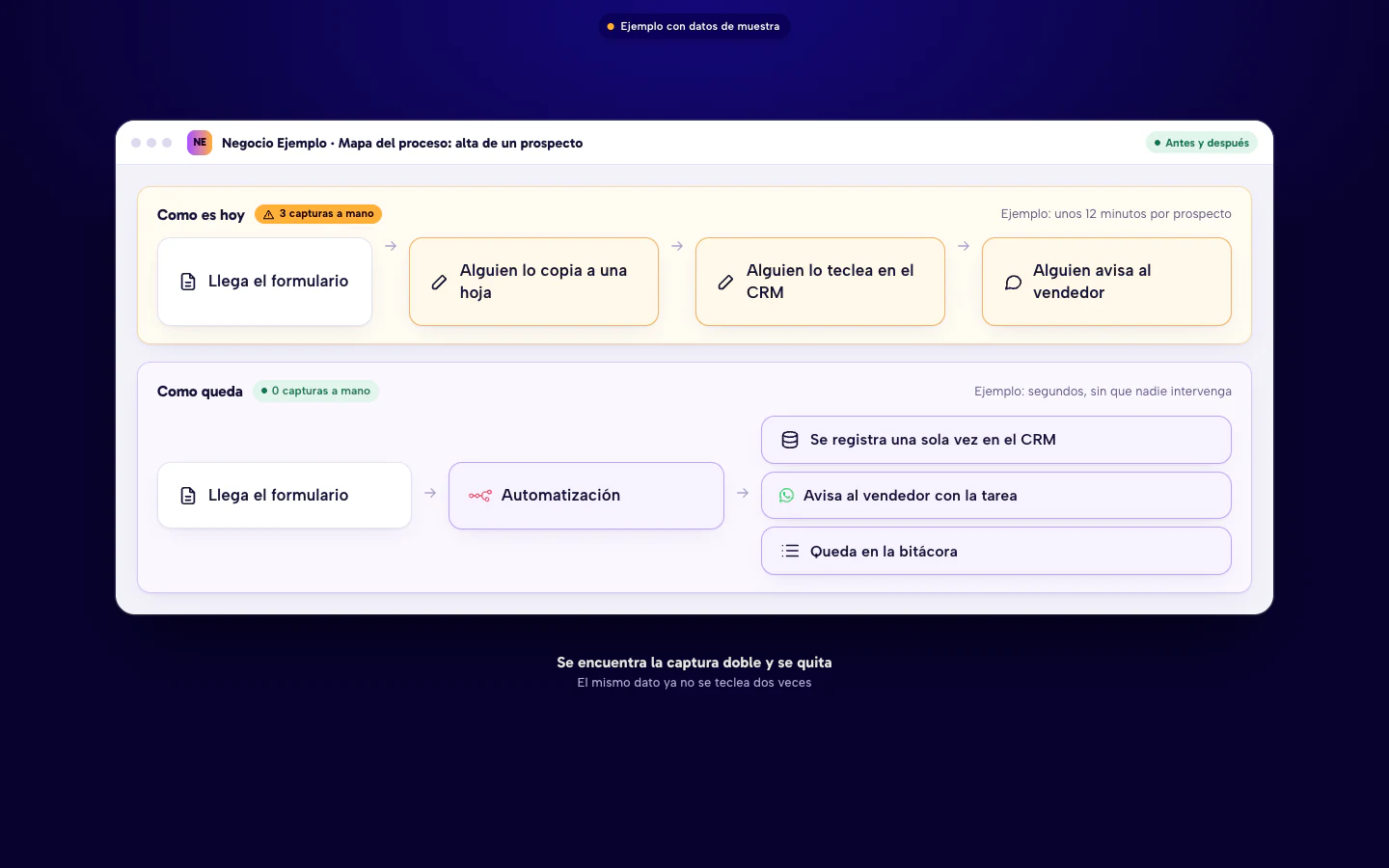
Task: Click the title Negocio Ejemplo · Mapa del proceso
Action: pyautogui.click(x=402, y=143)
